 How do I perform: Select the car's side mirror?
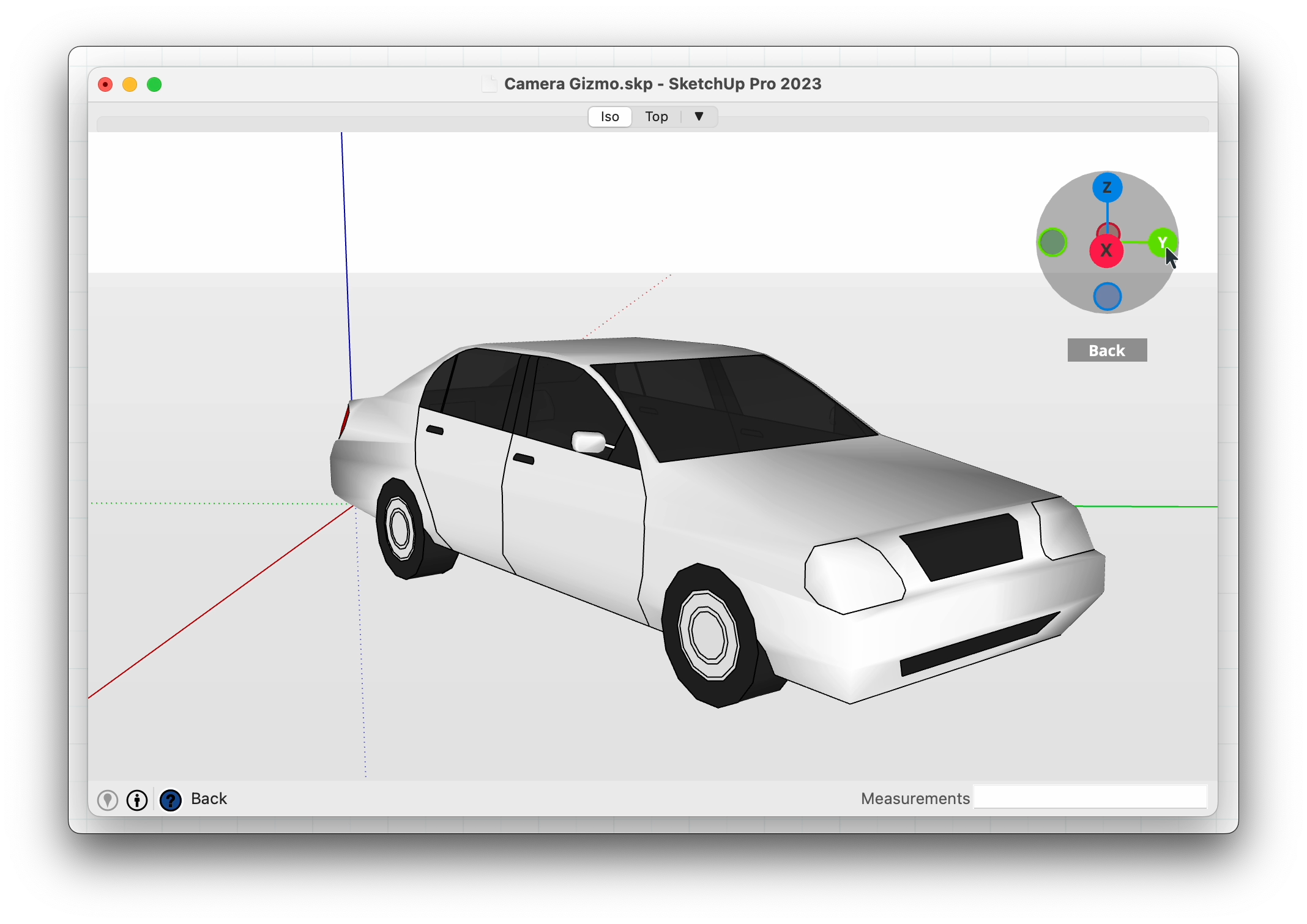coord(589,441)
